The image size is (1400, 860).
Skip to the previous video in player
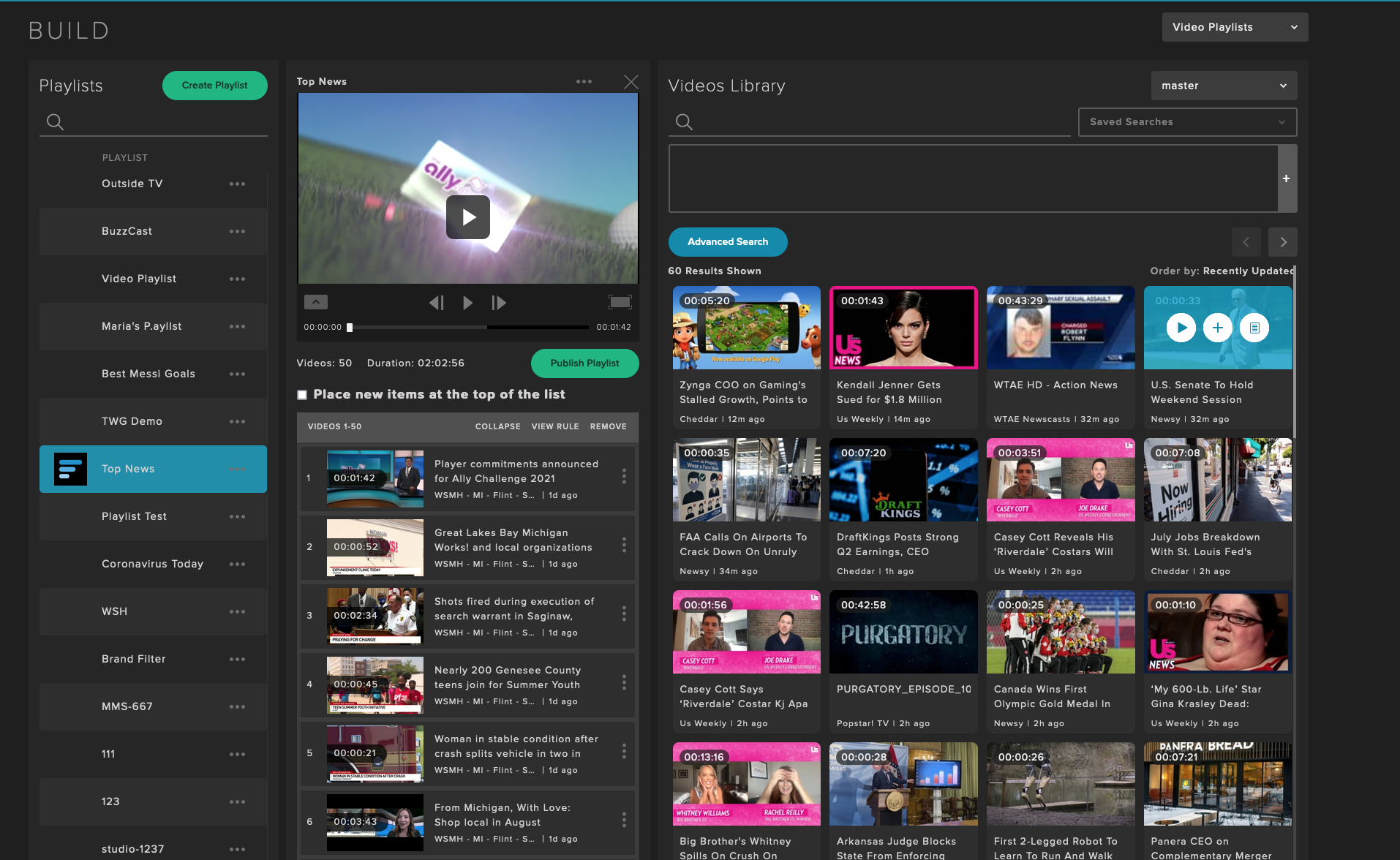point(437,303)
